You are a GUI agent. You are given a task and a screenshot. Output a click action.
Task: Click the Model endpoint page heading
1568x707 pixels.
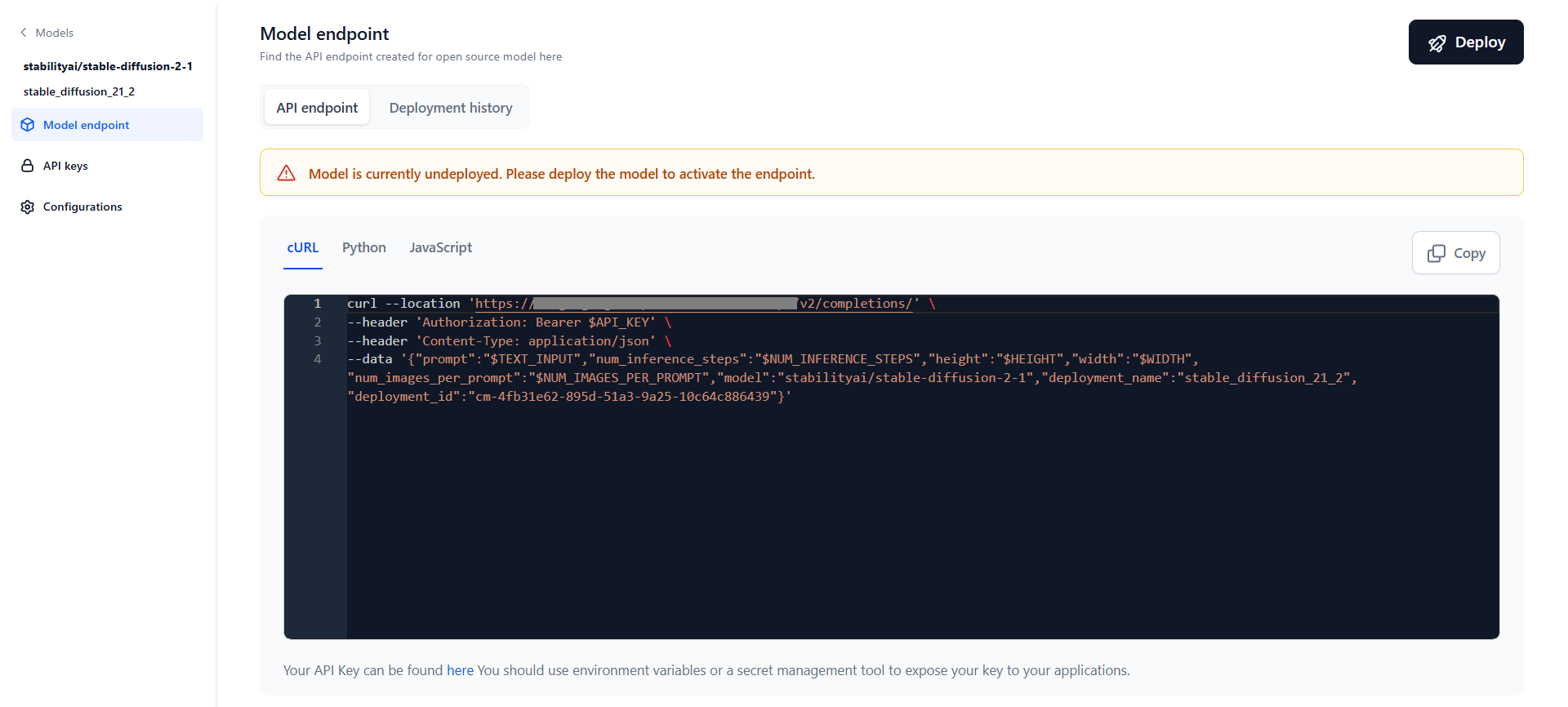pos(324,34)
